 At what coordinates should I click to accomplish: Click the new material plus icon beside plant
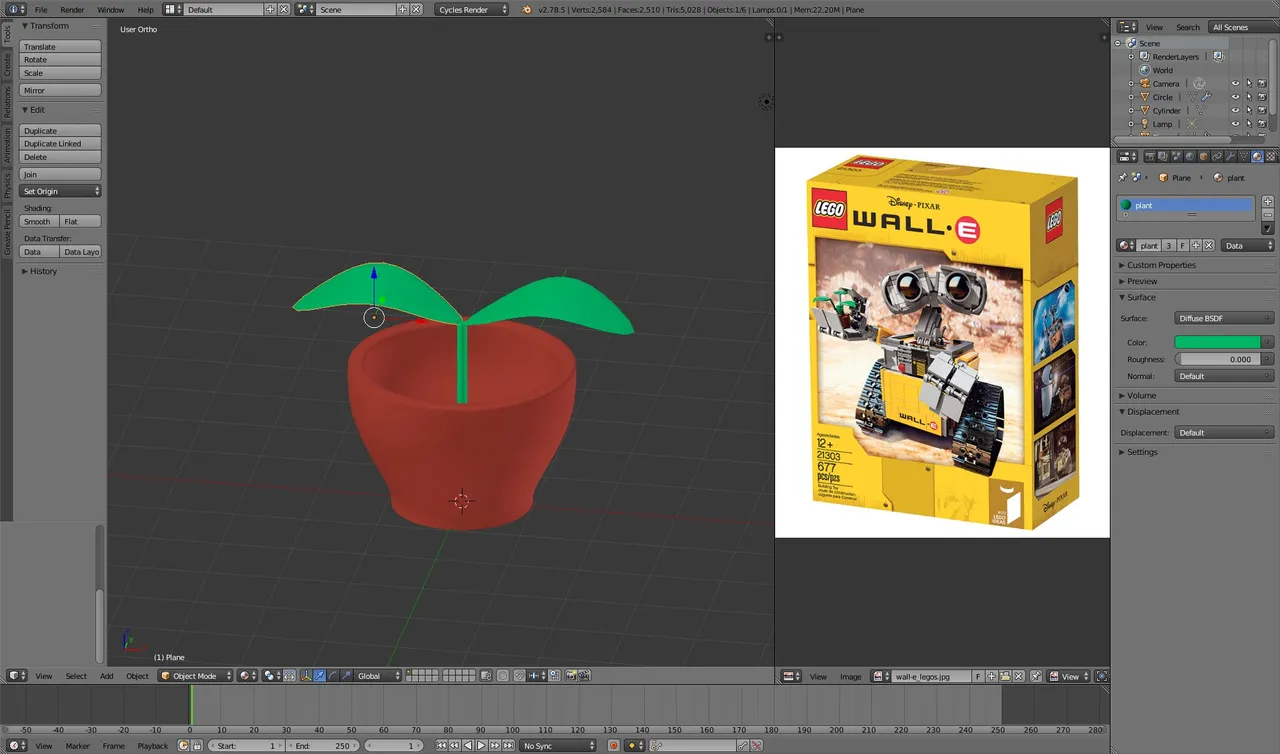[x=1196, y=245]
